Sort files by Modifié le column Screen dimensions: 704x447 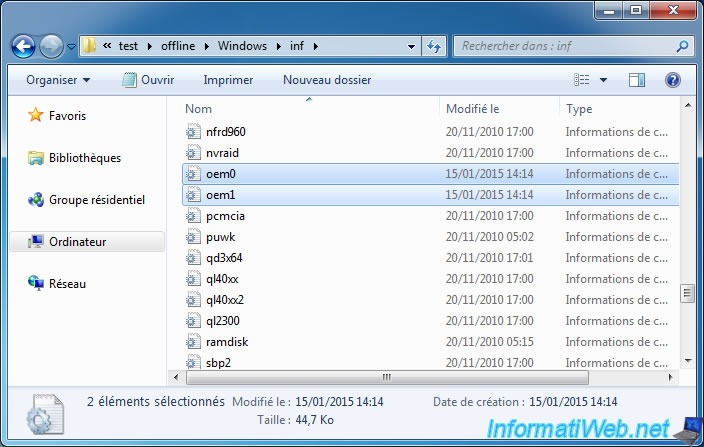tap(473, 108)
